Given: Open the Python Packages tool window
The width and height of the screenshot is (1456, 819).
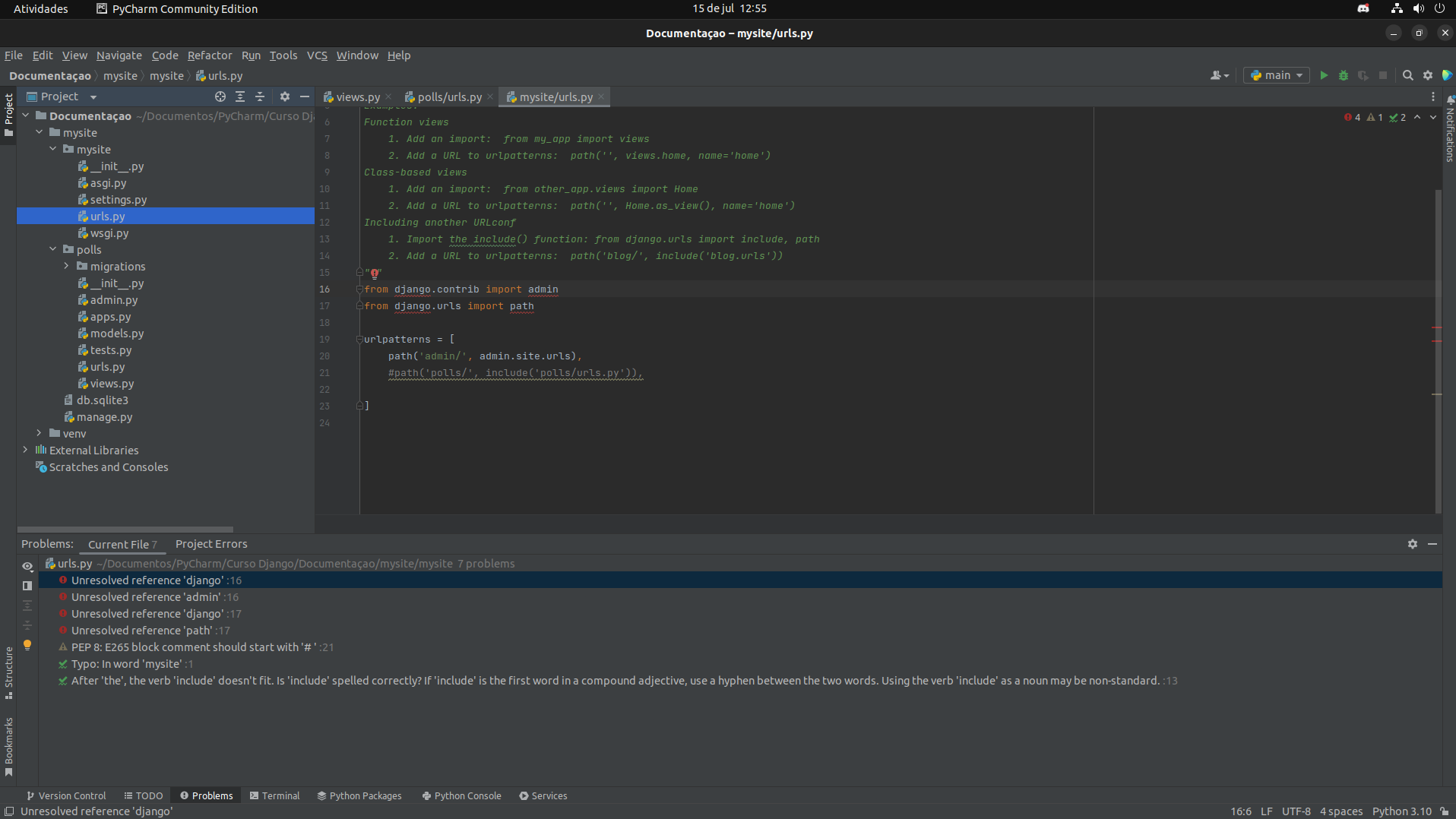Looking at the screenshot, I should 359,795.
